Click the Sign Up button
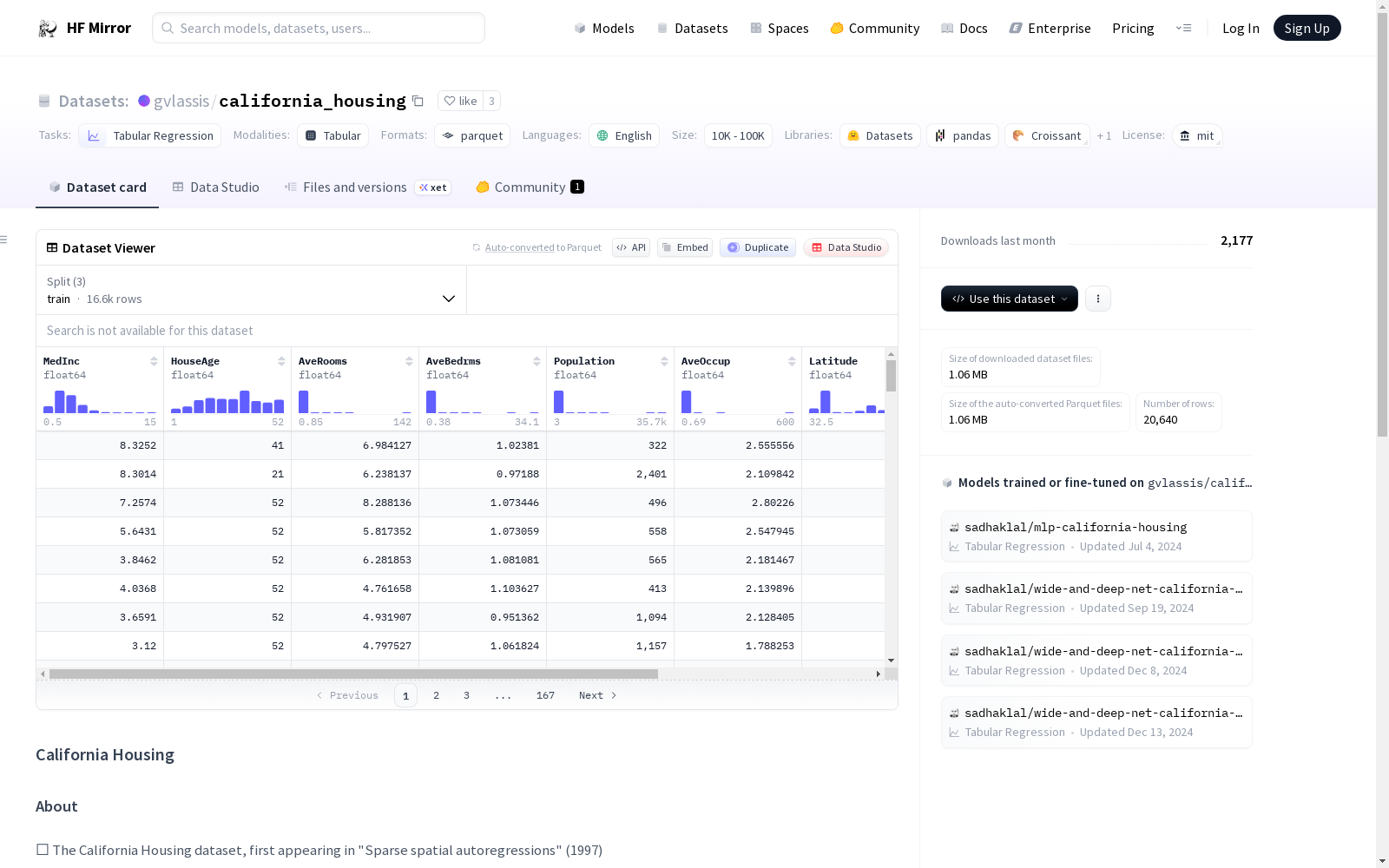The width and height of the screenshot is (1389, 868). pos(1307,28)
